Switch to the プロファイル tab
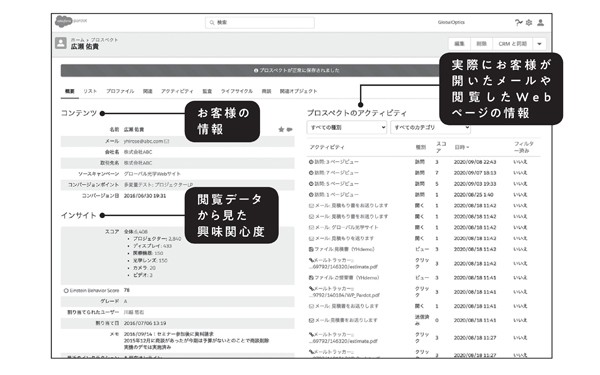This screenshot has width=600, height=375. point(120,91)
